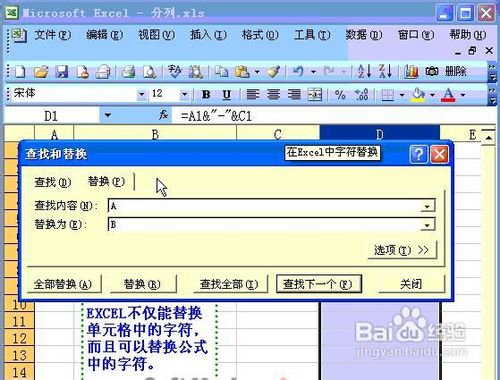Click the 关闭 button in the dialog
This screenshot has width=500, height=380.
[x=411, y=284]
